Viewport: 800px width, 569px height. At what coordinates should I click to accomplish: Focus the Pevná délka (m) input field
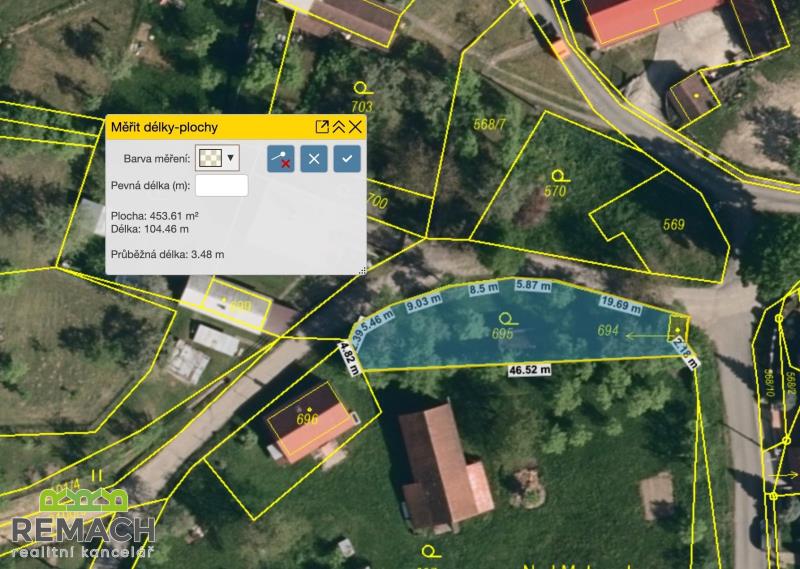coord(221,185)
